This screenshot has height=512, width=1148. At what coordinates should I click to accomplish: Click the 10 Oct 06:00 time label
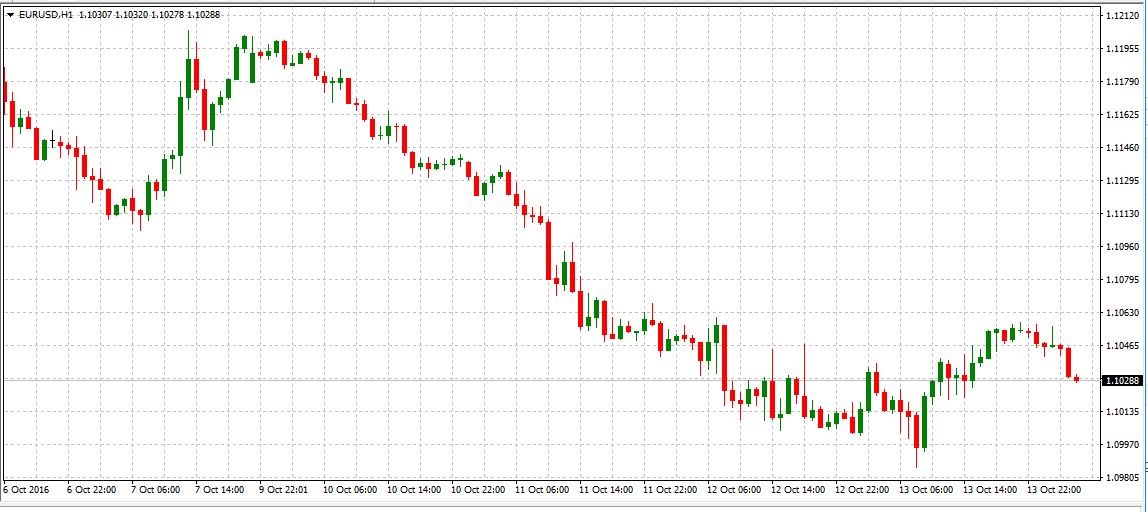tap(350, 489)
